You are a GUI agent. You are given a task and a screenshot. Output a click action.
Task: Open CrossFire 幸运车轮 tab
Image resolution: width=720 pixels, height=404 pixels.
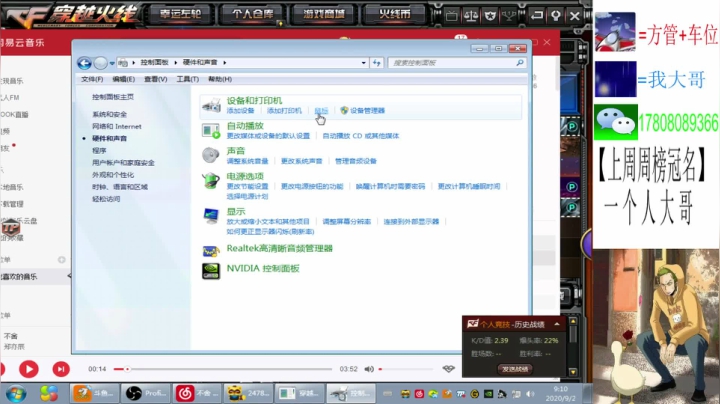[x=181, y=14]
